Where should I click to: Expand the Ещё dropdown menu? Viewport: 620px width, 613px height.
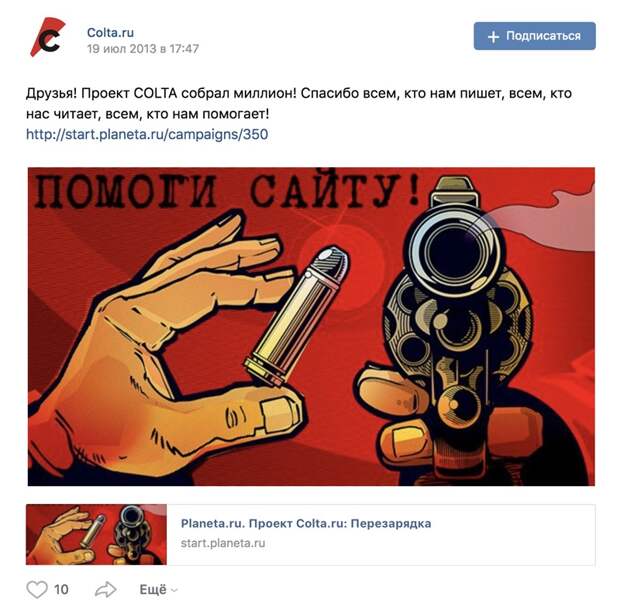tap(159, 590)
